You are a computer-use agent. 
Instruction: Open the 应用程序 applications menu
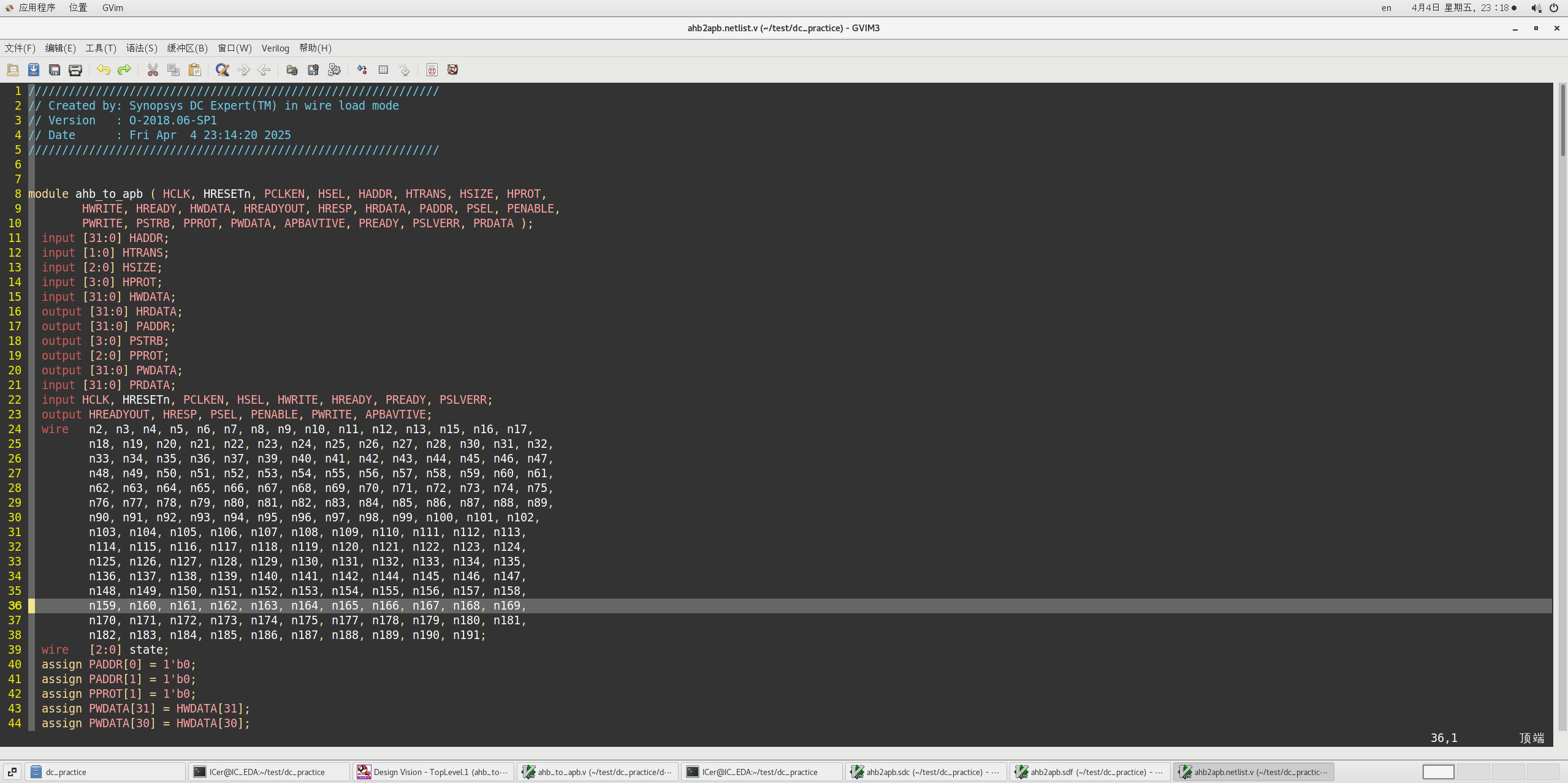[37, 7]
